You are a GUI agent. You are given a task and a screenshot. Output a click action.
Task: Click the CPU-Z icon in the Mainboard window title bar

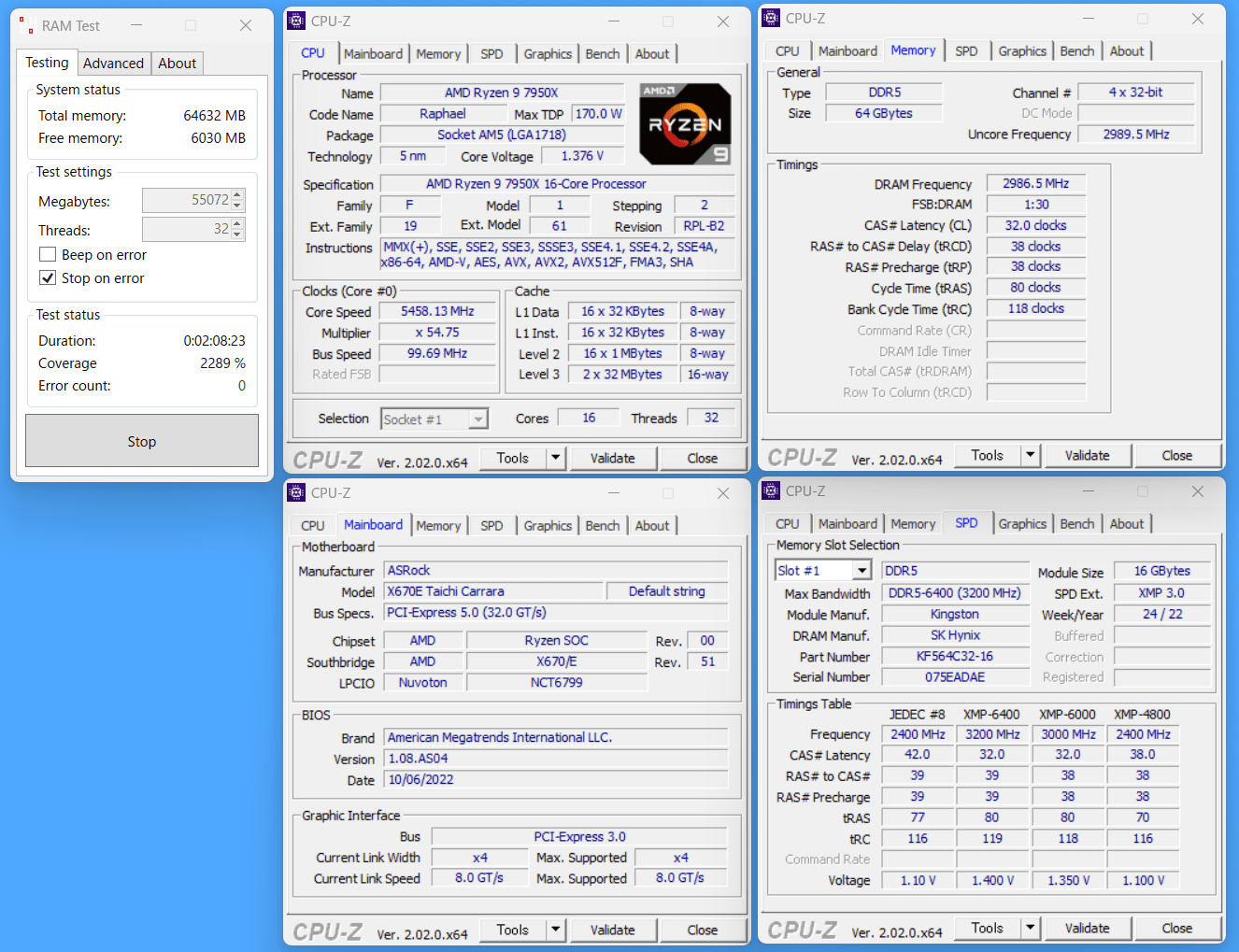point(296,493)
